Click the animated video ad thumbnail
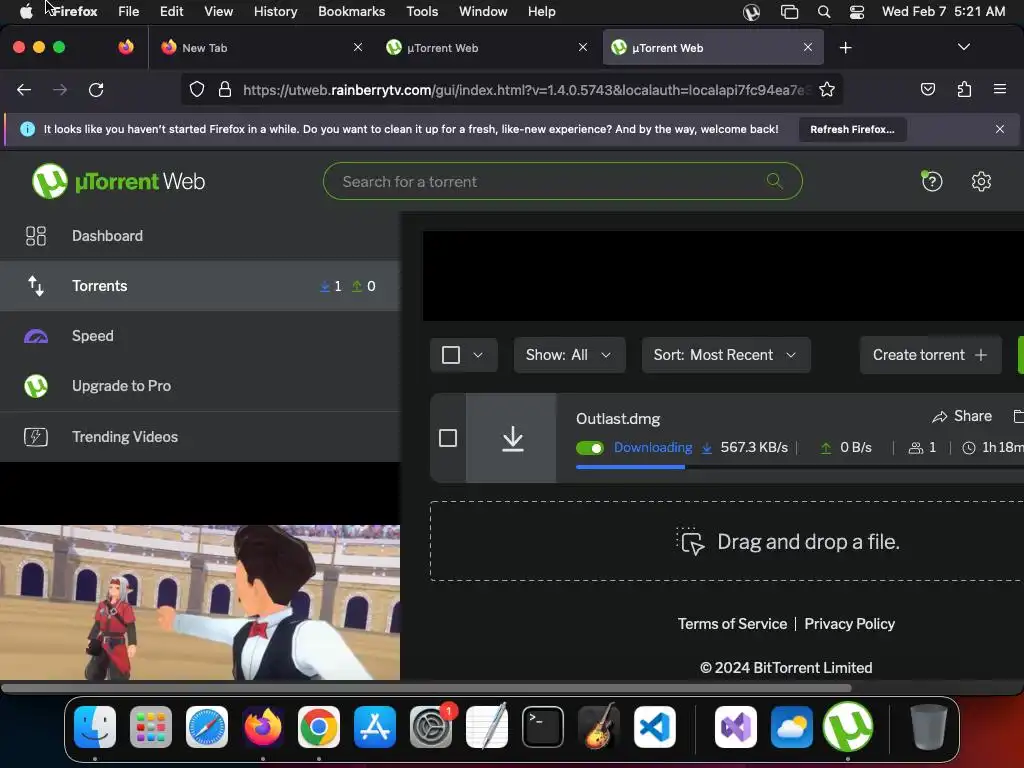The width and height of the screenshot is (1024, 768). click(x=200, y=602)
